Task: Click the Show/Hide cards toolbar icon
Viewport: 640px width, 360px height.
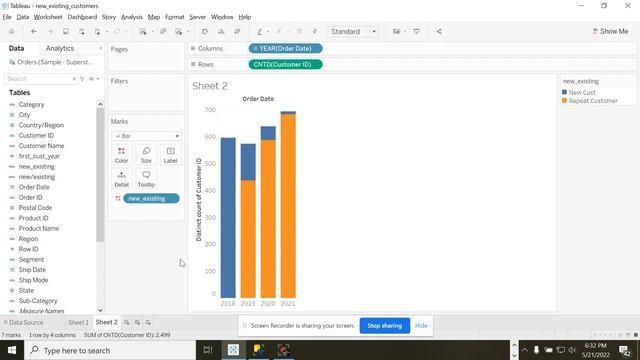Action: click(x=396, y=31)
